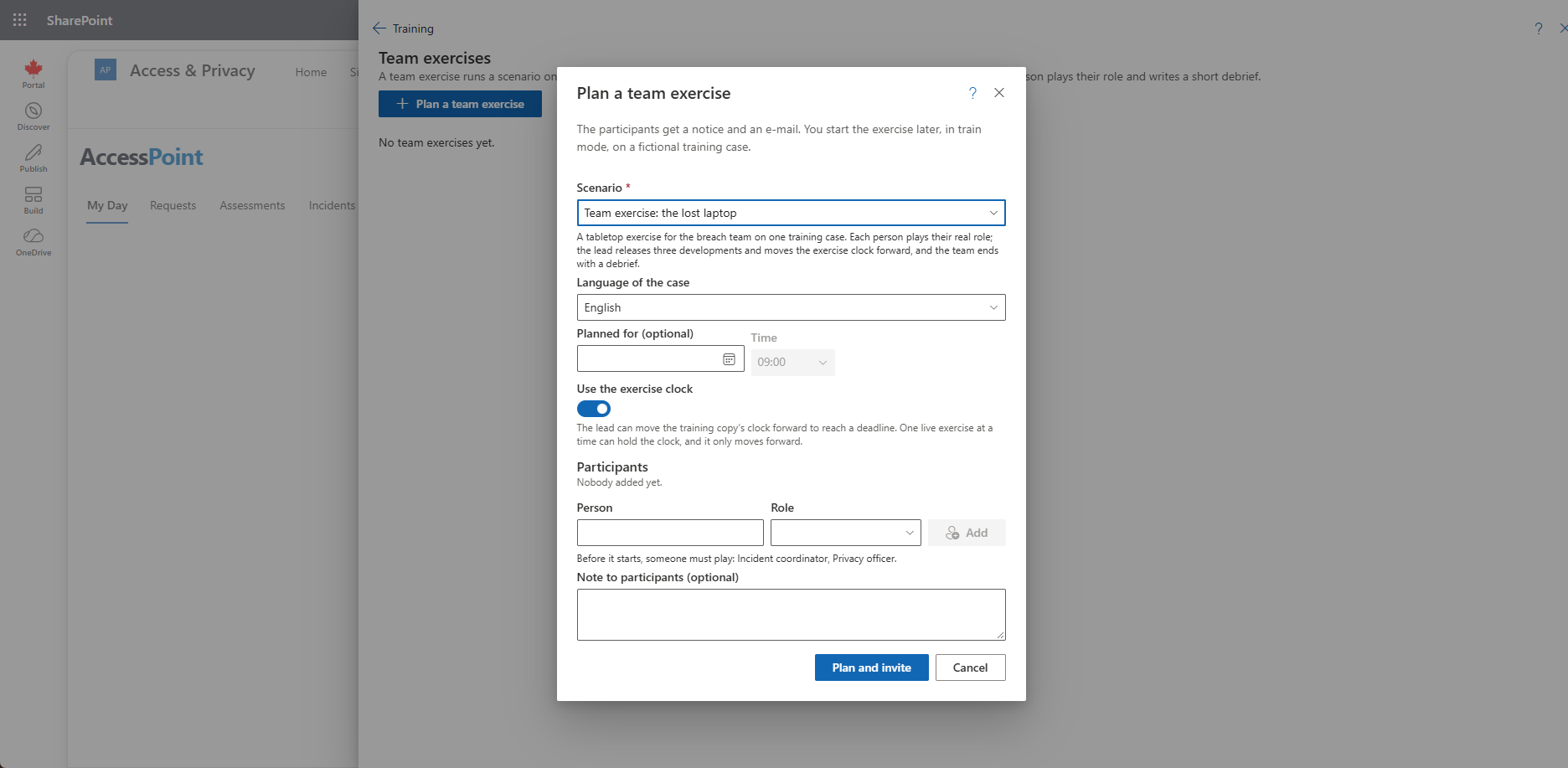Open the Publish pencil icon
The height and width of the screenshot is (768, 1568).
pos(34,158)
